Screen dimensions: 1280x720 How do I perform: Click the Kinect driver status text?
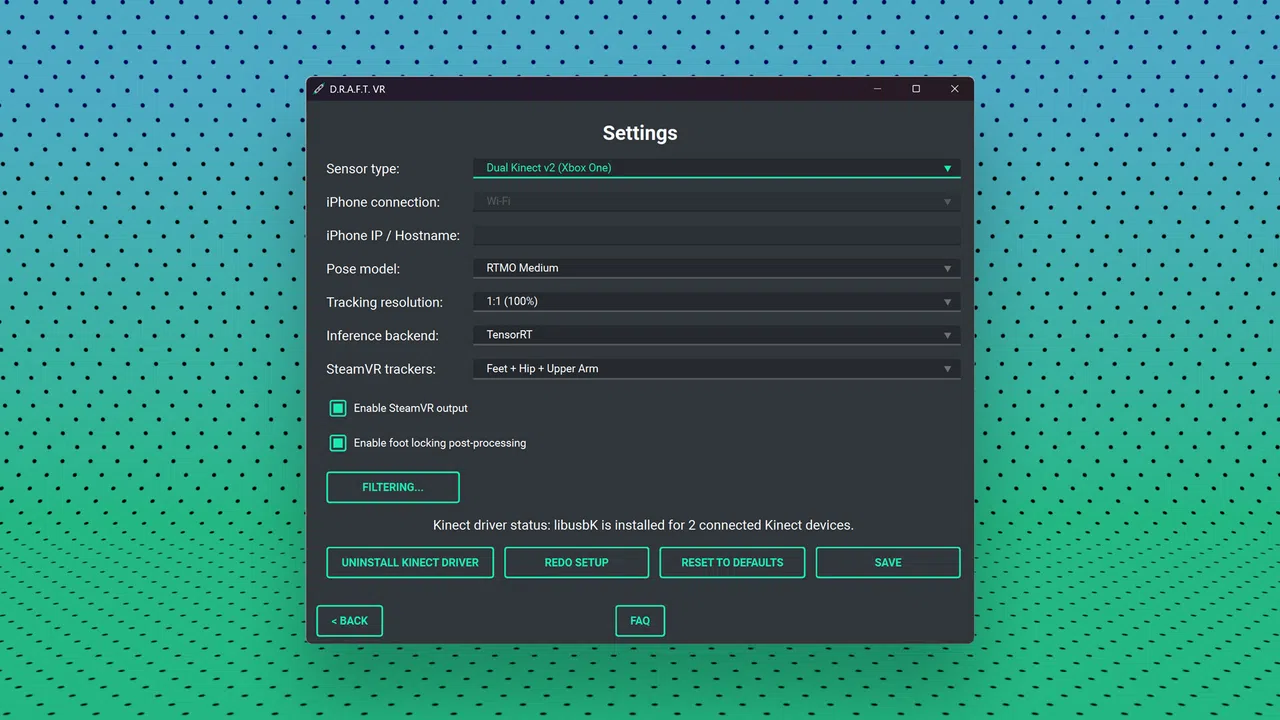coord(643,525)
